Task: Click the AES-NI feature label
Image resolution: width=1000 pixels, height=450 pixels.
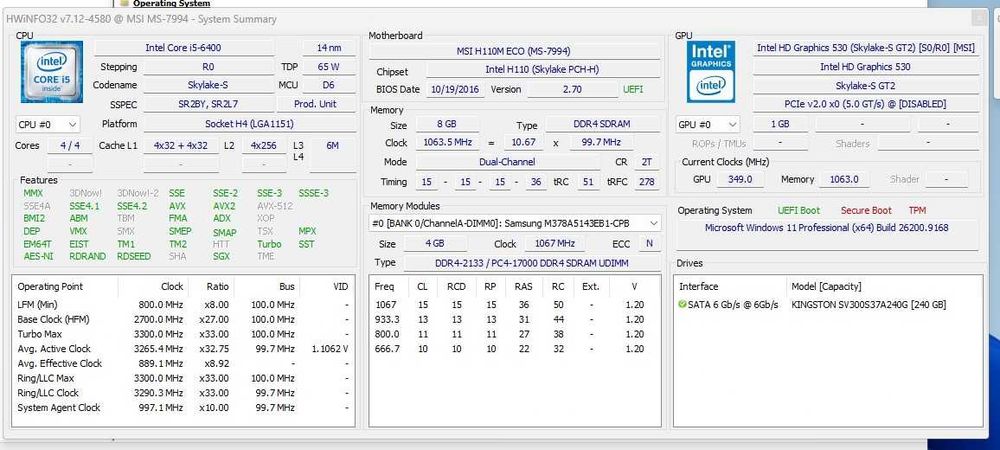Action: tap(38, 256)
